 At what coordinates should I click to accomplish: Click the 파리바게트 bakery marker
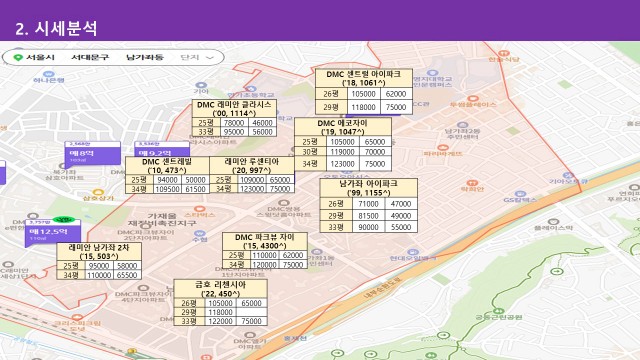[443, 147]
